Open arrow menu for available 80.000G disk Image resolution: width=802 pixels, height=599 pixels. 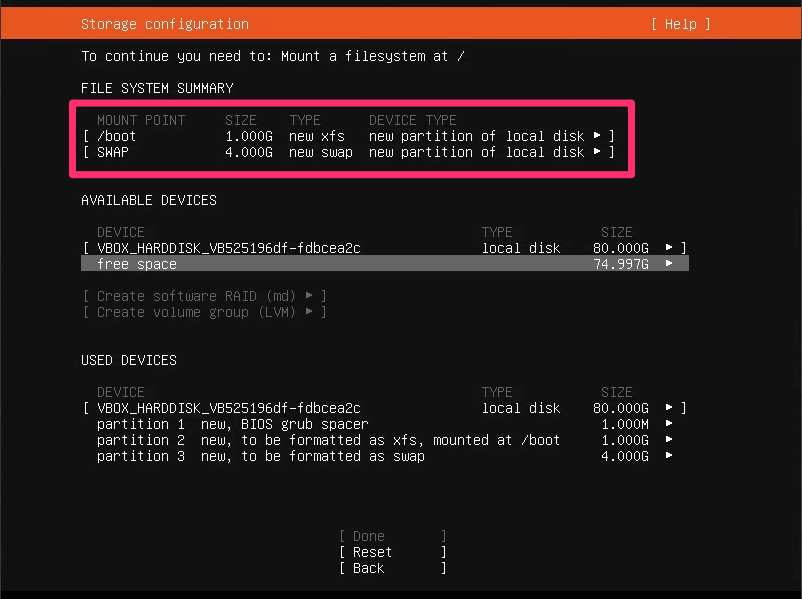[x=669, y=248]
